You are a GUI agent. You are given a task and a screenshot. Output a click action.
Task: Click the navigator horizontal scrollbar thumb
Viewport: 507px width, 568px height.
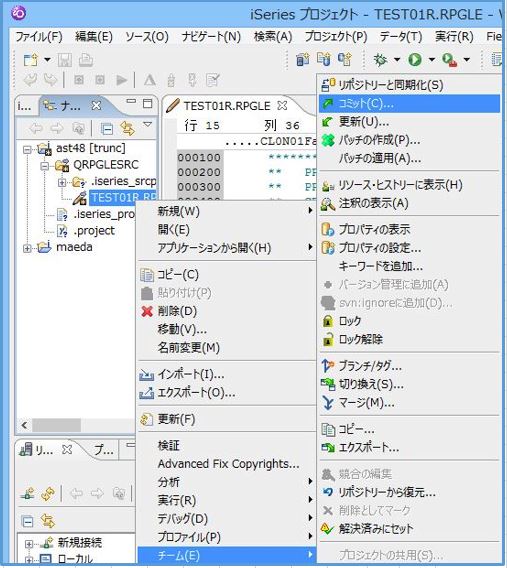[56, 425]
